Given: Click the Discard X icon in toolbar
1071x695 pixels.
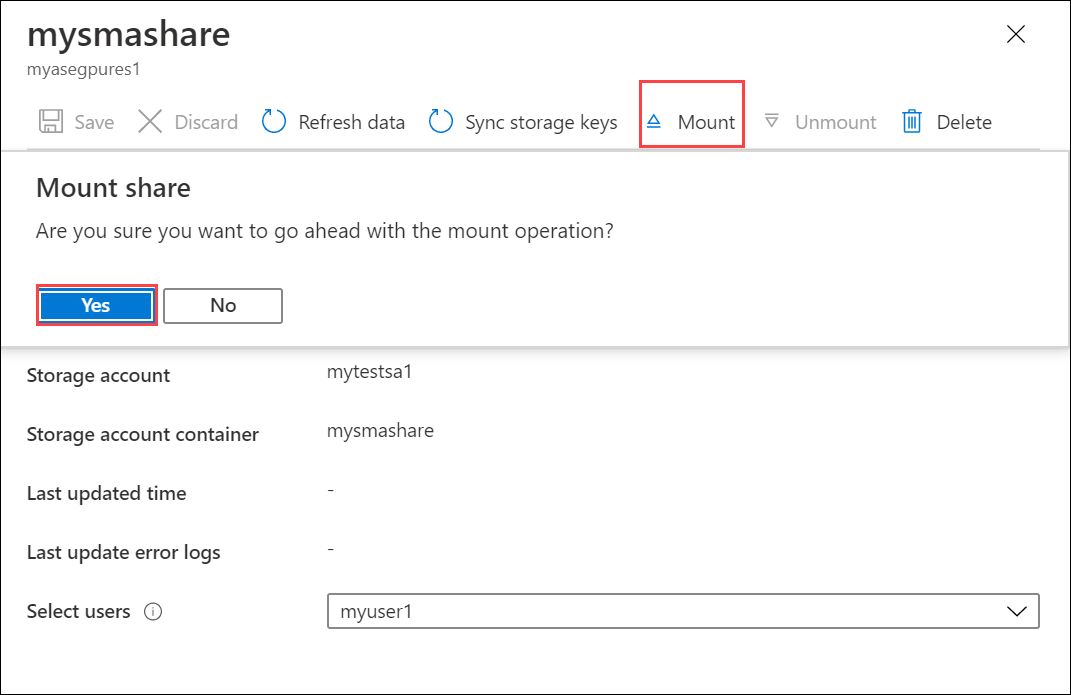Looking at the screenshot, I should [x=150, y=122].
